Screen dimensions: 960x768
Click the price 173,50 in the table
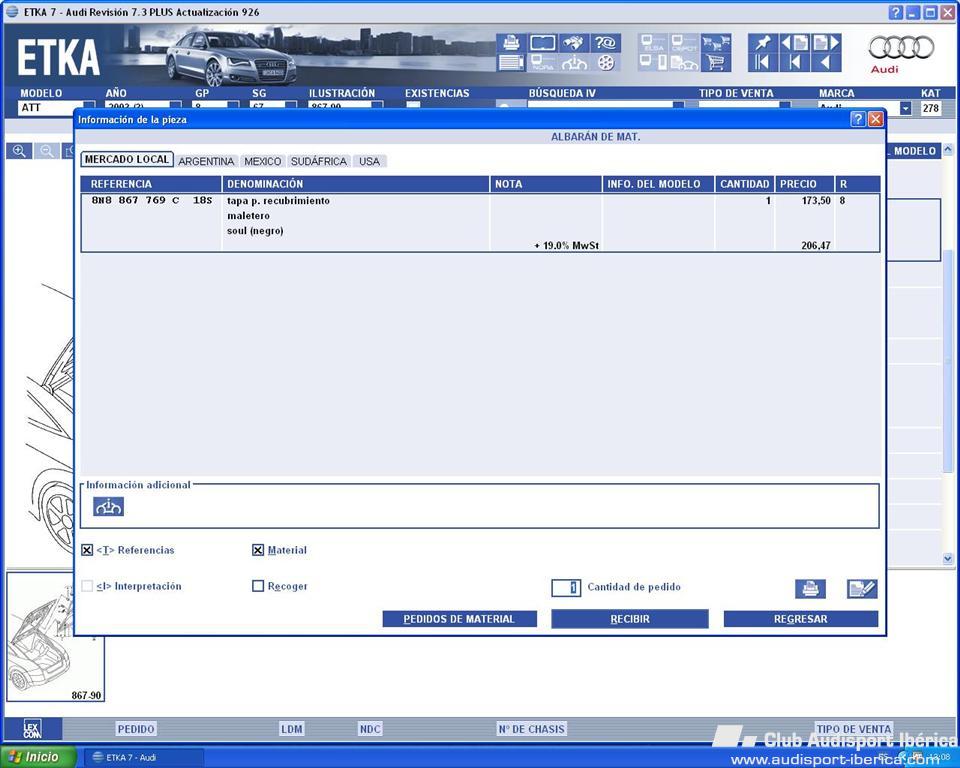point(816,201)
